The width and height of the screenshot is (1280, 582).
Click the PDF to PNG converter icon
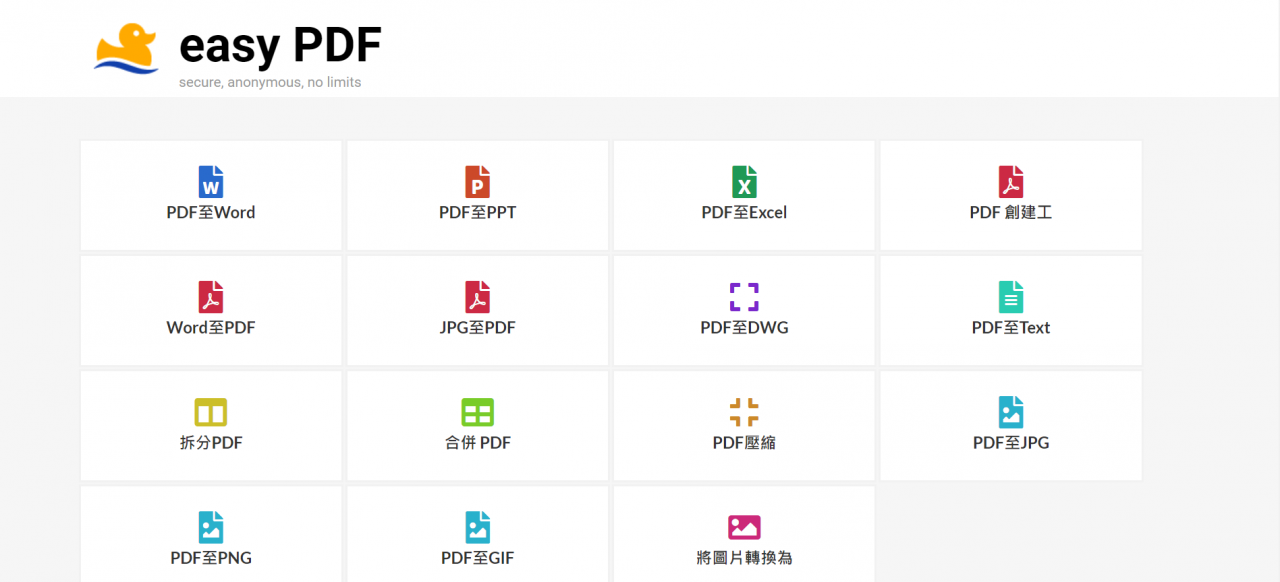(x=210, y=527)
